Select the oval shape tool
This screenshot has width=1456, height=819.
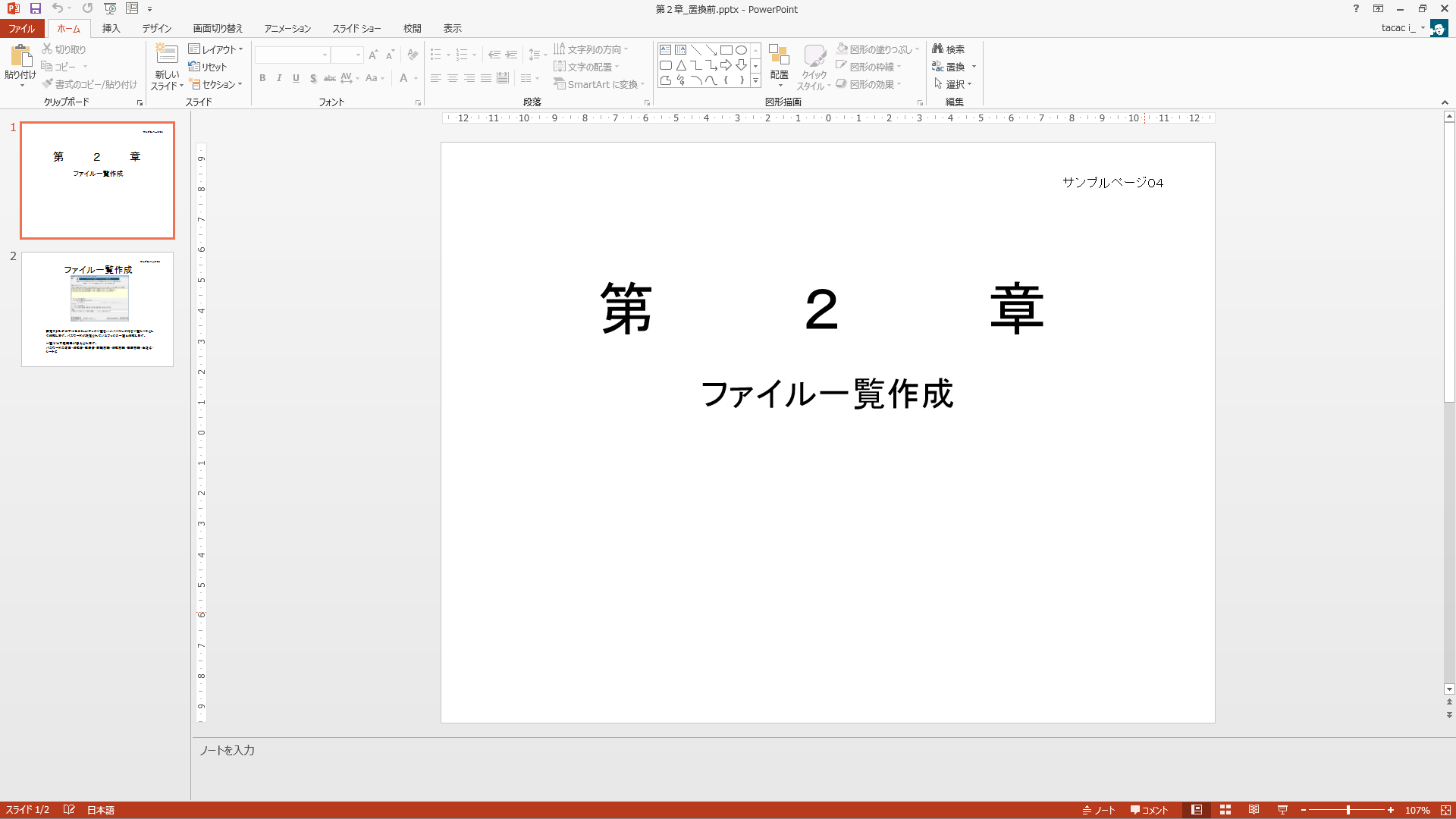click(x=741, y=49)
